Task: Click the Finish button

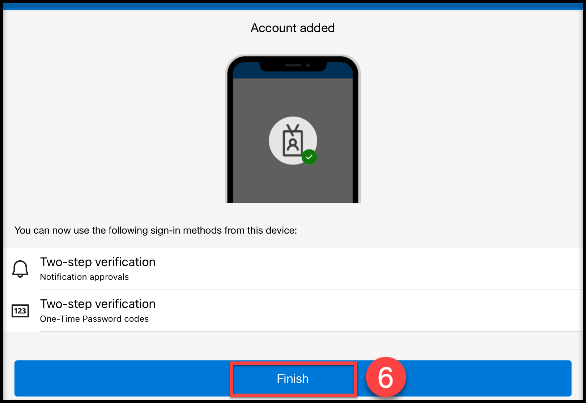Action: point(293,378)
